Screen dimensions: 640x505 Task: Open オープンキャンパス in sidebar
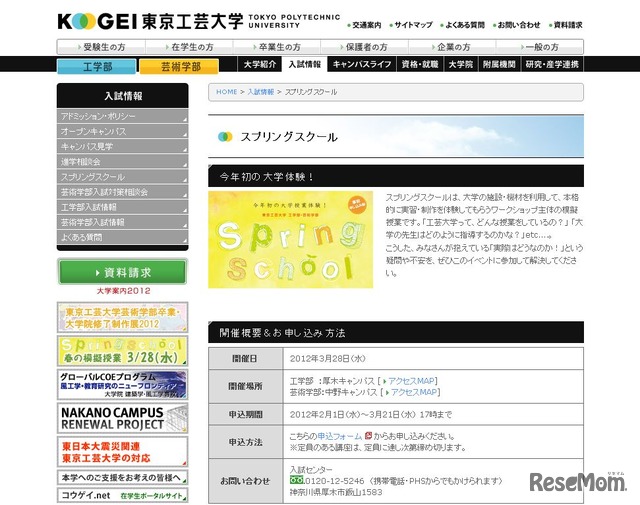point(122,131)
